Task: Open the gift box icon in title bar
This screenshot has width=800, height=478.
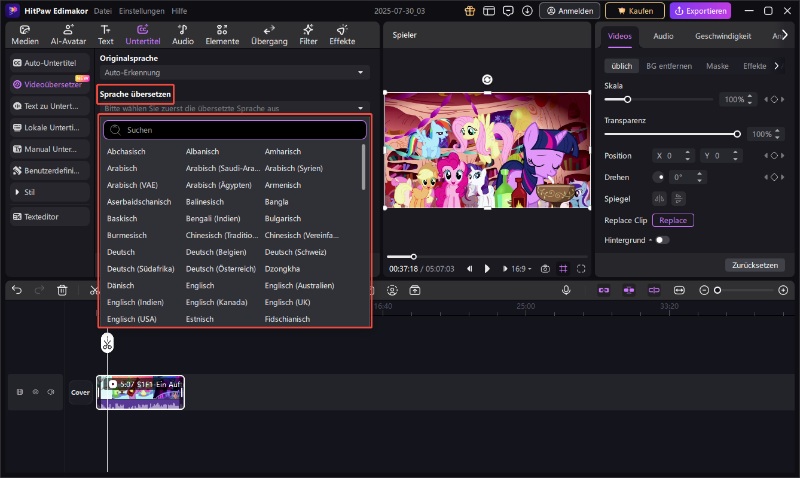Action: 471,11
